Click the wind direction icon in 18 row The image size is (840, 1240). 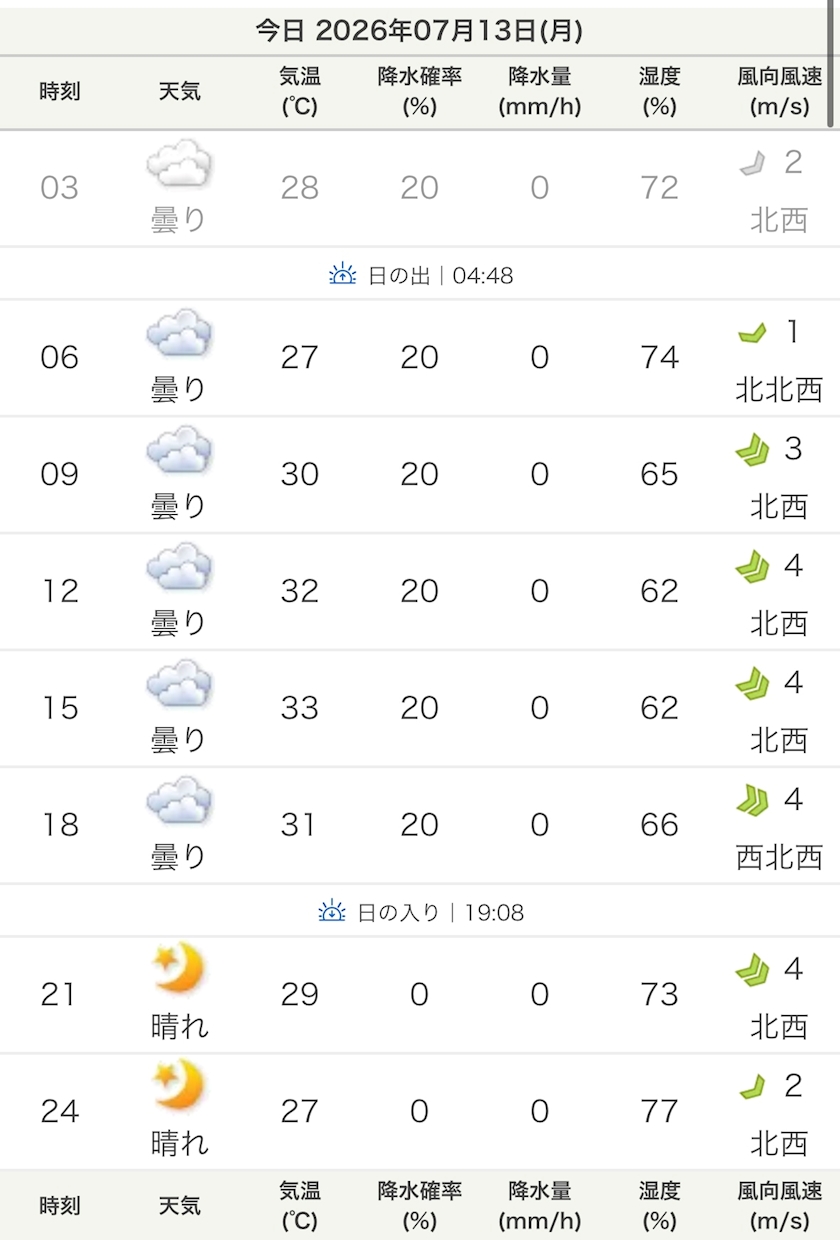[752, 800]
